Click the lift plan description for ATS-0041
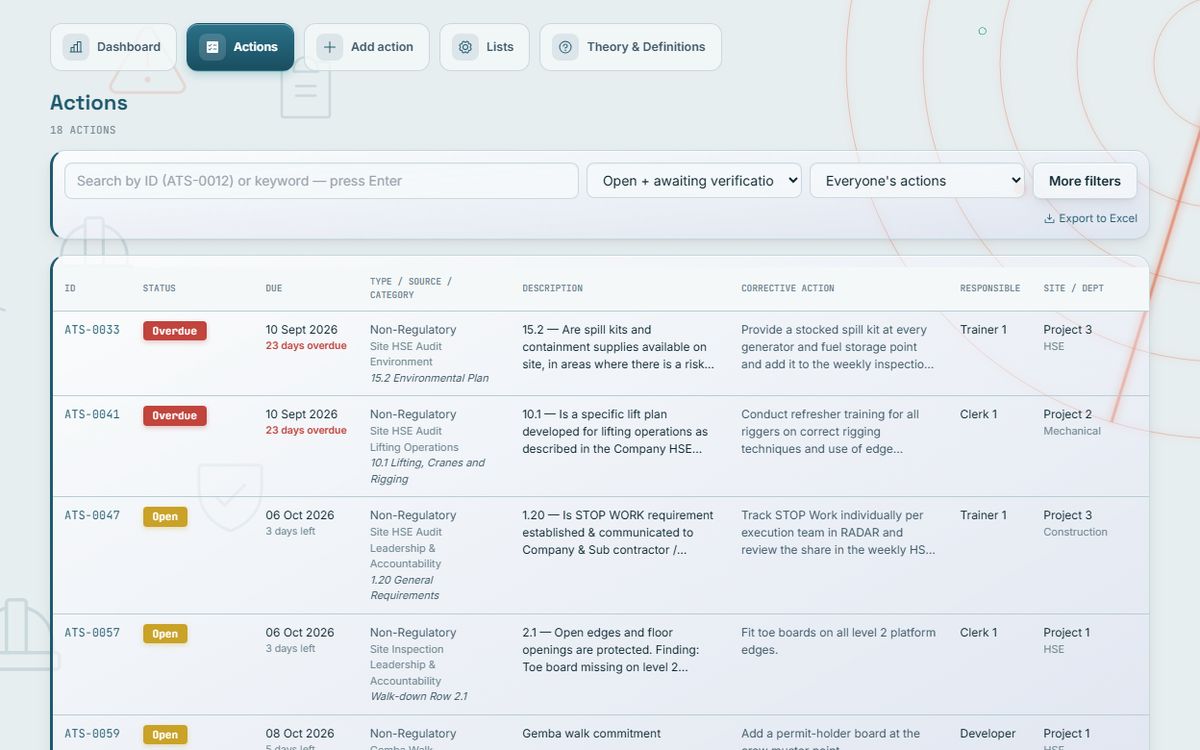1200x750 pixels. (x=616, y=432)
